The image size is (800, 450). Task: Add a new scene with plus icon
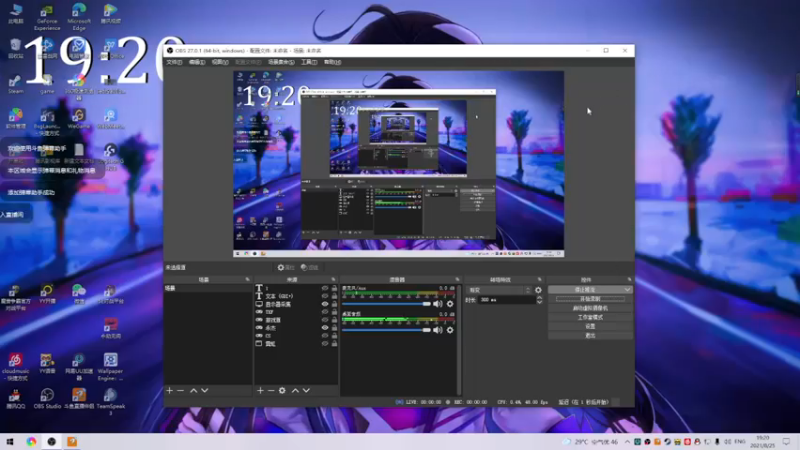click(170, 390)
